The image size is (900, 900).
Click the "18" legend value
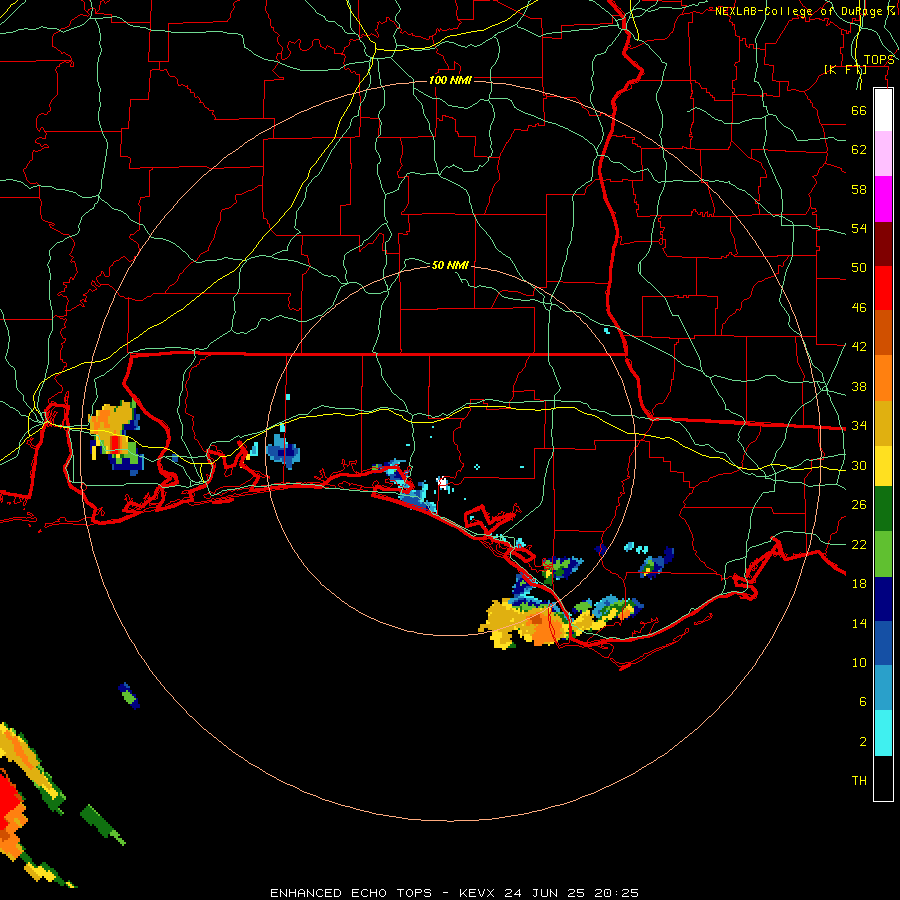click(859, 584)
